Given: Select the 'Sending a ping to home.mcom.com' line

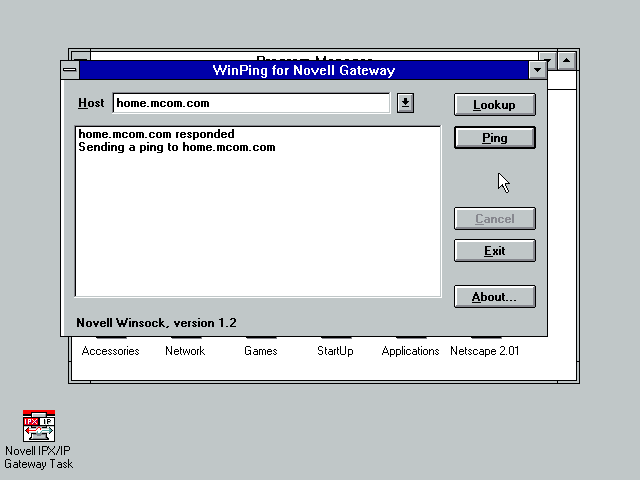Looking at the screenshot, I should click(x=177, y=147).
